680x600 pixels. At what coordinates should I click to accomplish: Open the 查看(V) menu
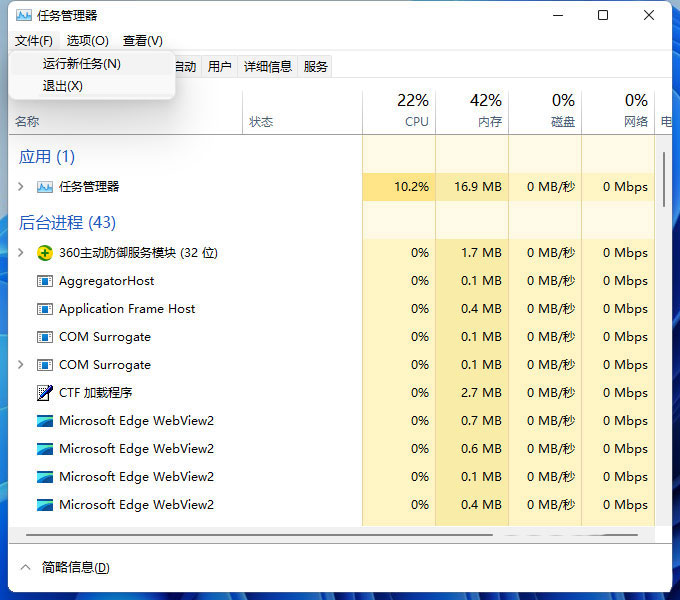pyautogui.click(x=142, y=41)
